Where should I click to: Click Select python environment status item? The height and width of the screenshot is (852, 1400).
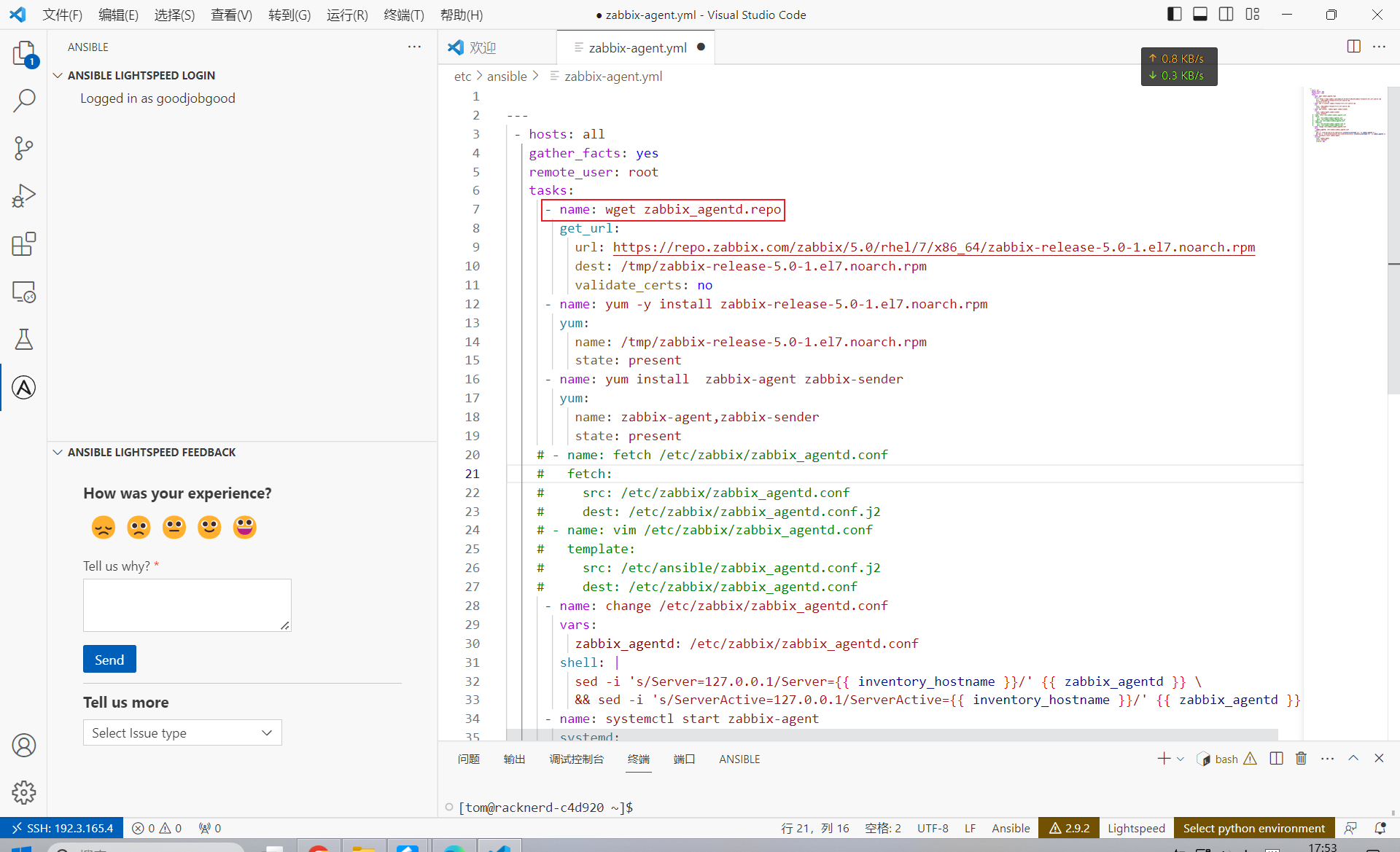point(1254,828)
